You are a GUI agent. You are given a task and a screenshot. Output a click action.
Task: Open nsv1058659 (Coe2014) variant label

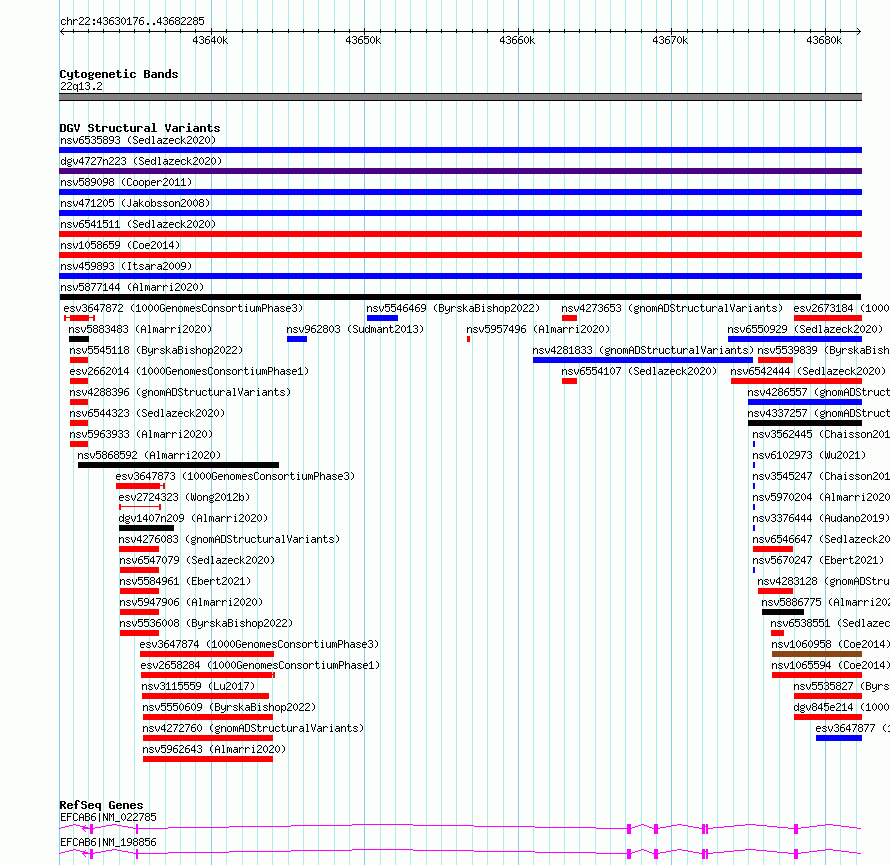120,245
